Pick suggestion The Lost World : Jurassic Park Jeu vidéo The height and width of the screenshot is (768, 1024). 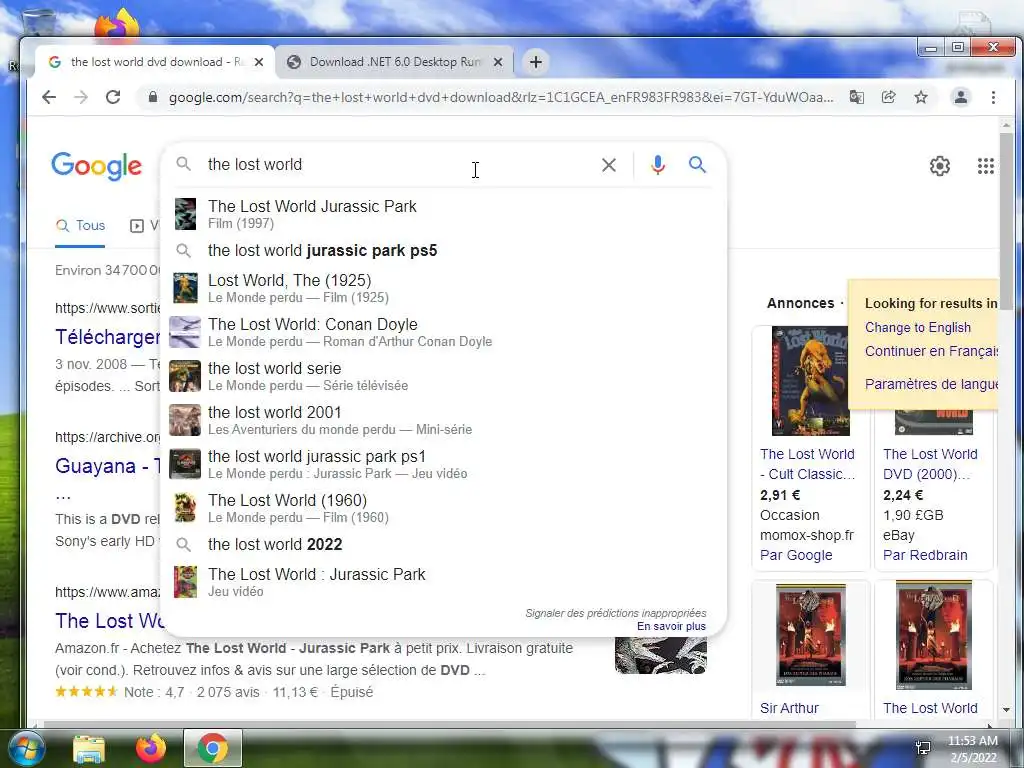[x=443, y=582]
